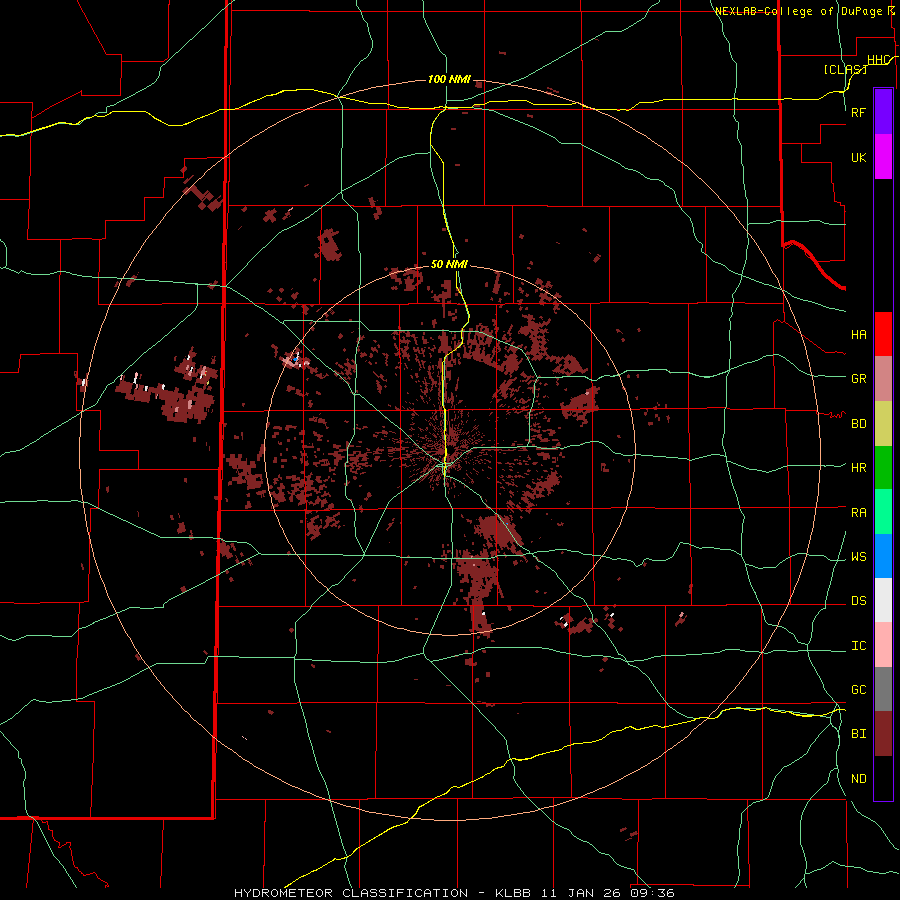Click the HYDROMETEOR CLASSIFICATION title text
The width and height of the screenshot is (900, 900).
tap(351, 893)
